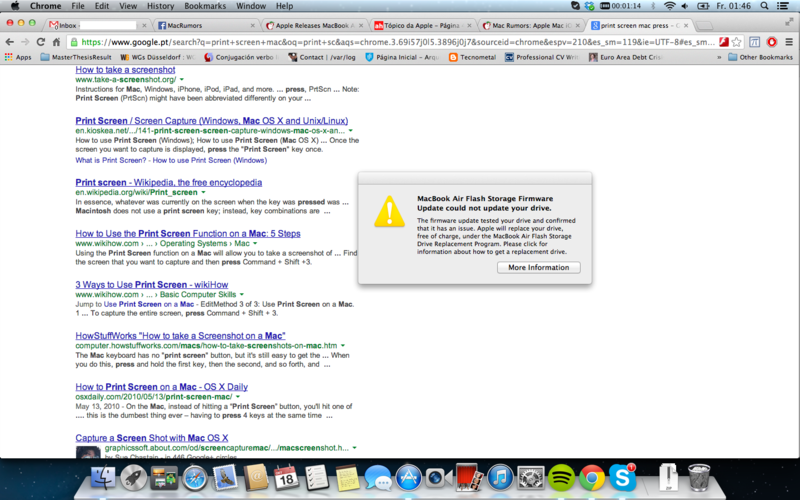This screenshot has width=800, height=500.
Task: Launch iTunes from the Dock
Action: pyautogui.click(x=500, y=478)
